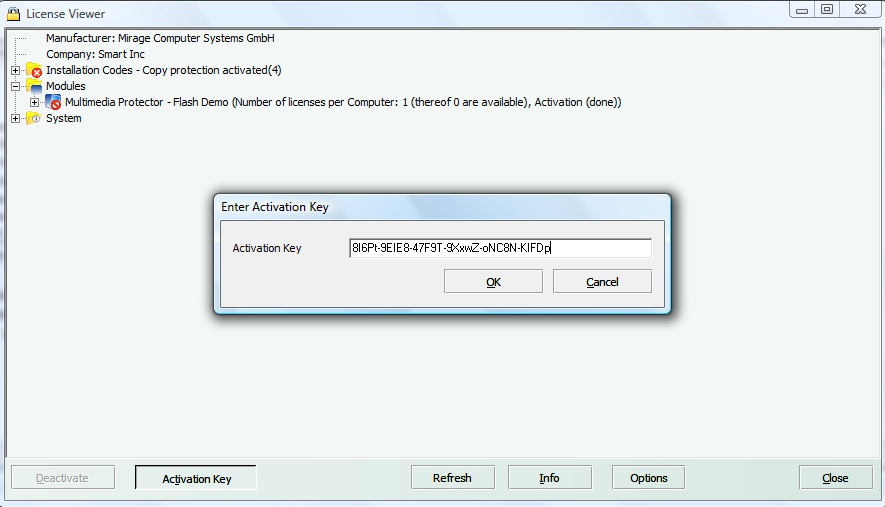Open the Info button
885x507 pixels.
549,478
